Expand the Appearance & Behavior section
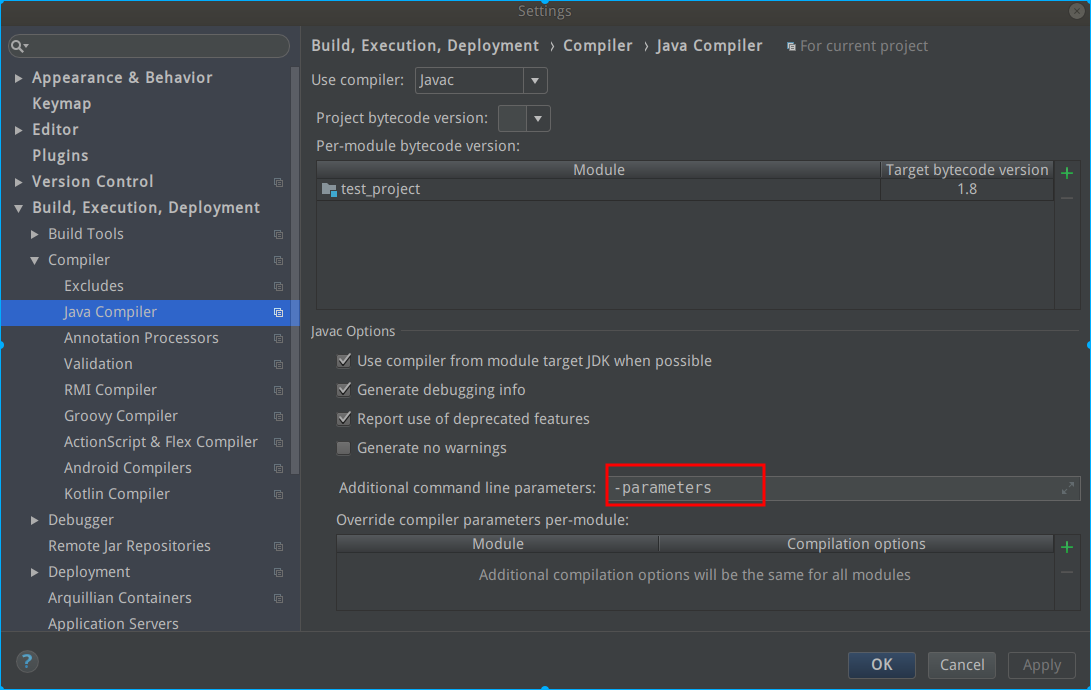1091x690 pixels. [x=19, y=78]
